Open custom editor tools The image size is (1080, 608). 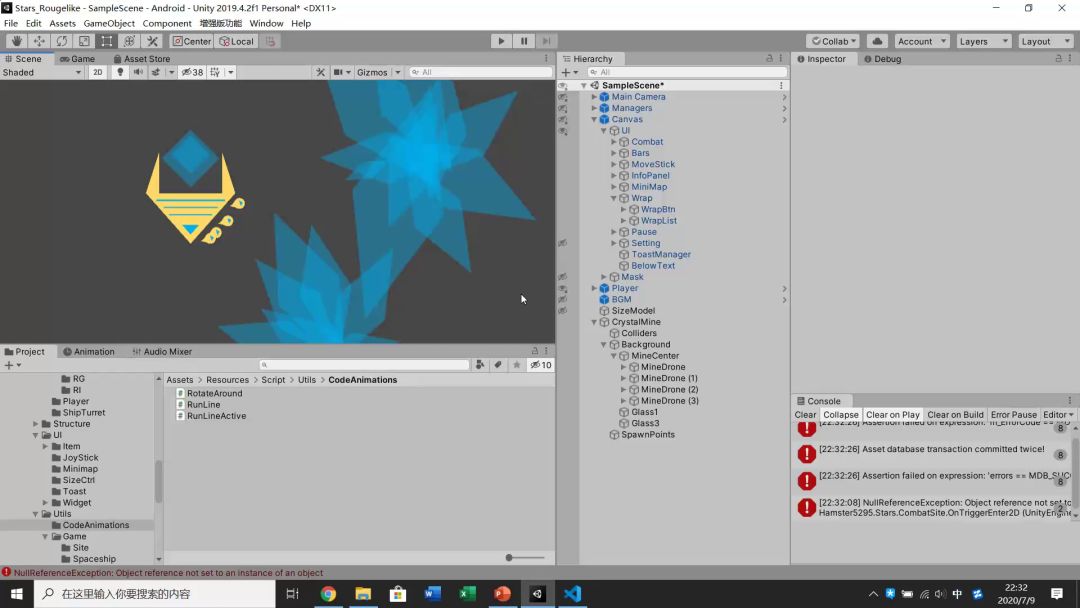[152, 41]
